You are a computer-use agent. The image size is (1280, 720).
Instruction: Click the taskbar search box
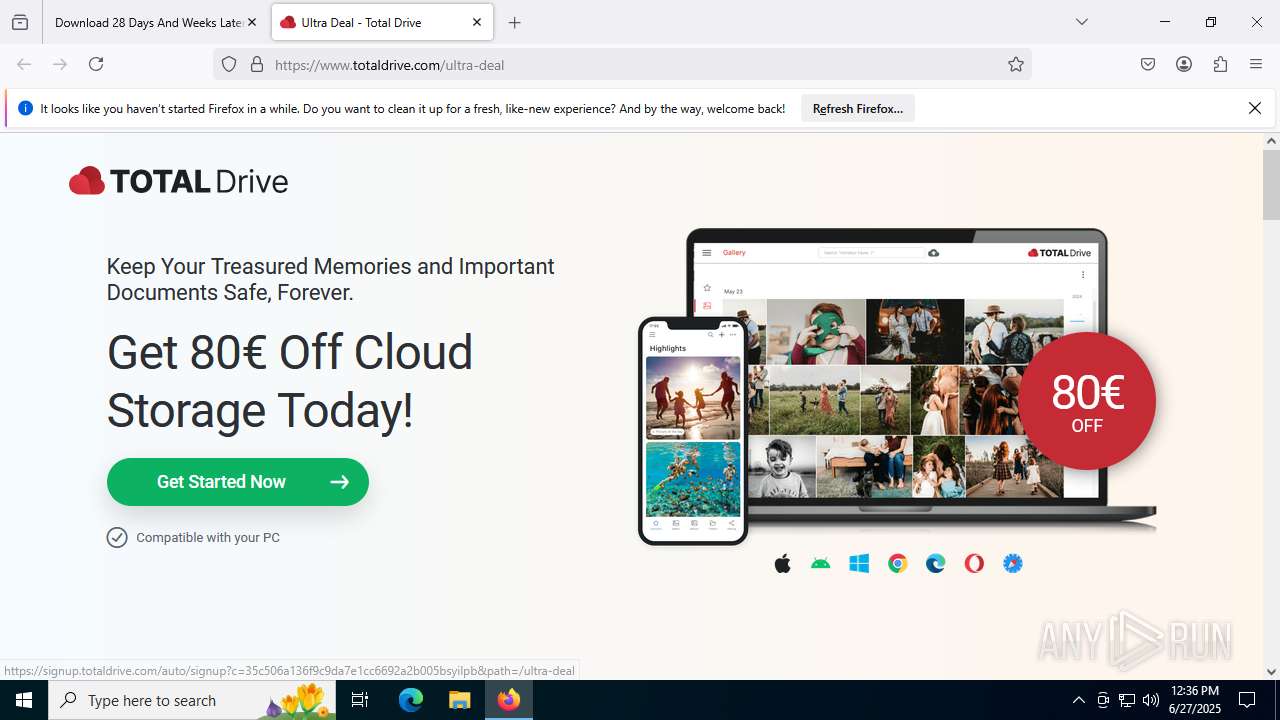click(192, 700)
